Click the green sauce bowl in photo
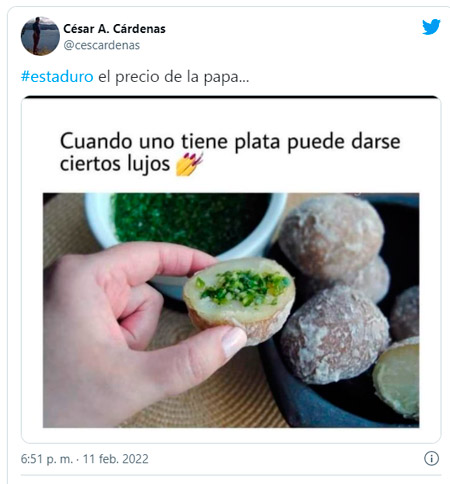The width and height of the screenshot is (450, 484). coord(185,229)
